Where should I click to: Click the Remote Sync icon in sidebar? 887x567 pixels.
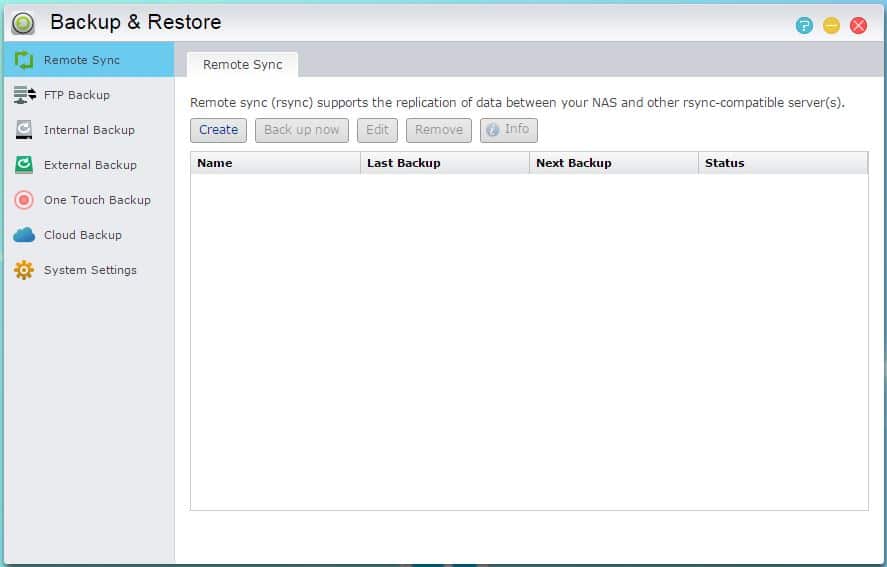click(24, 60)
